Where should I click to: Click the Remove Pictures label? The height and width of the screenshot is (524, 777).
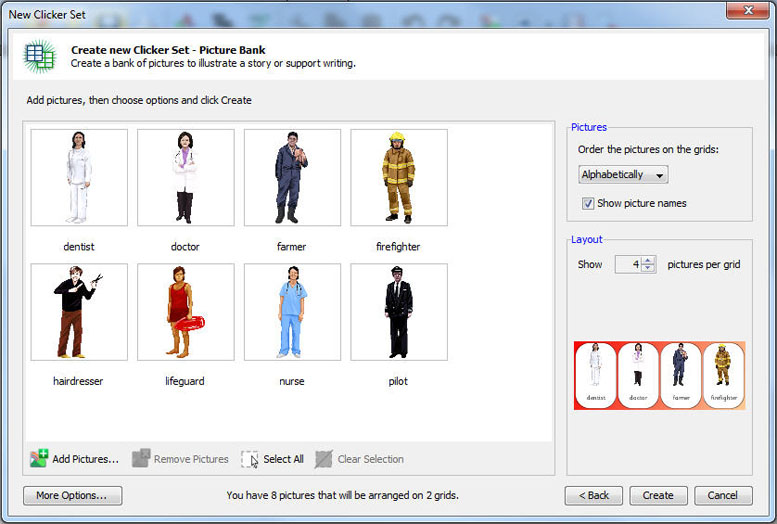pyautogui.click(x=191, y=459)
